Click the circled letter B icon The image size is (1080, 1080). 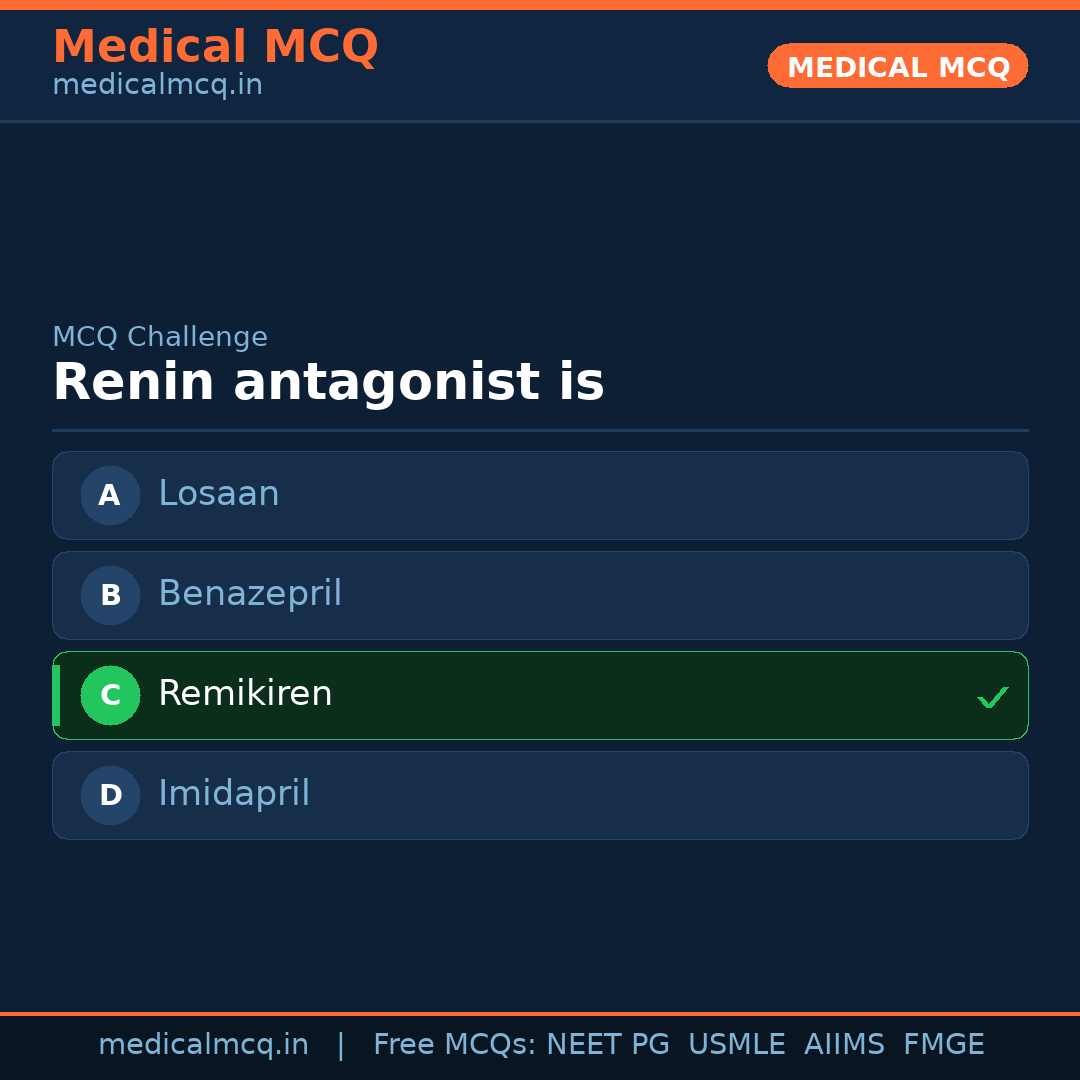(110, 595)
